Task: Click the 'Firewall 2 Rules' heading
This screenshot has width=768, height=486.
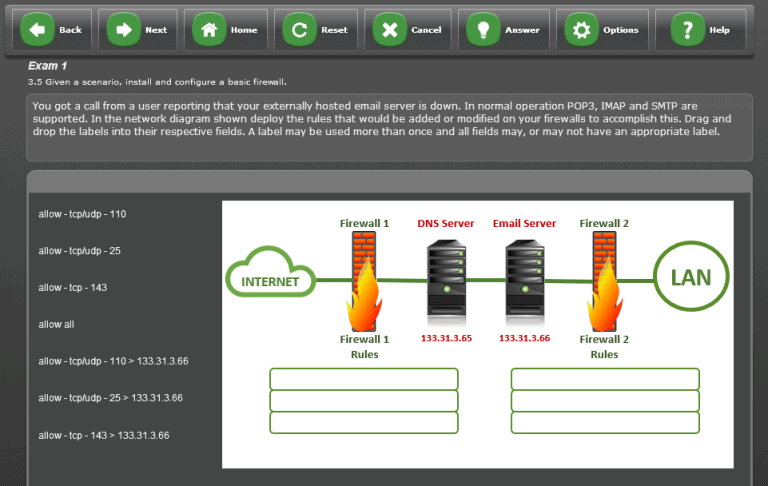Action: point(604,346)
